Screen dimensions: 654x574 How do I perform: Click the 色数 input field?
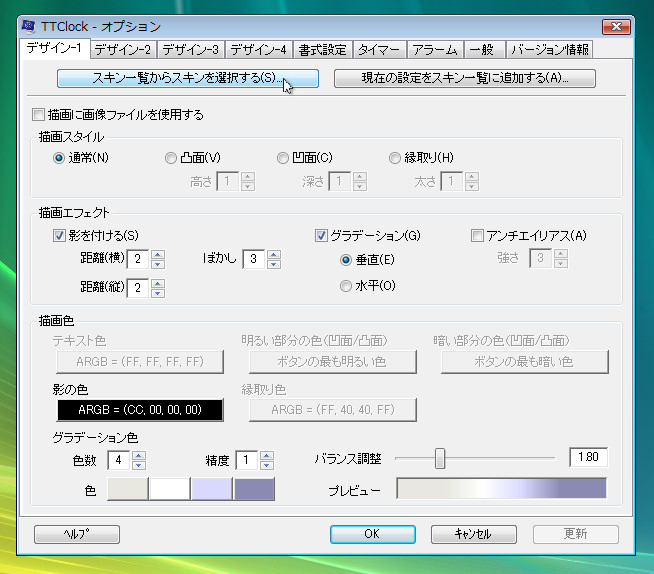click(119, 460)
